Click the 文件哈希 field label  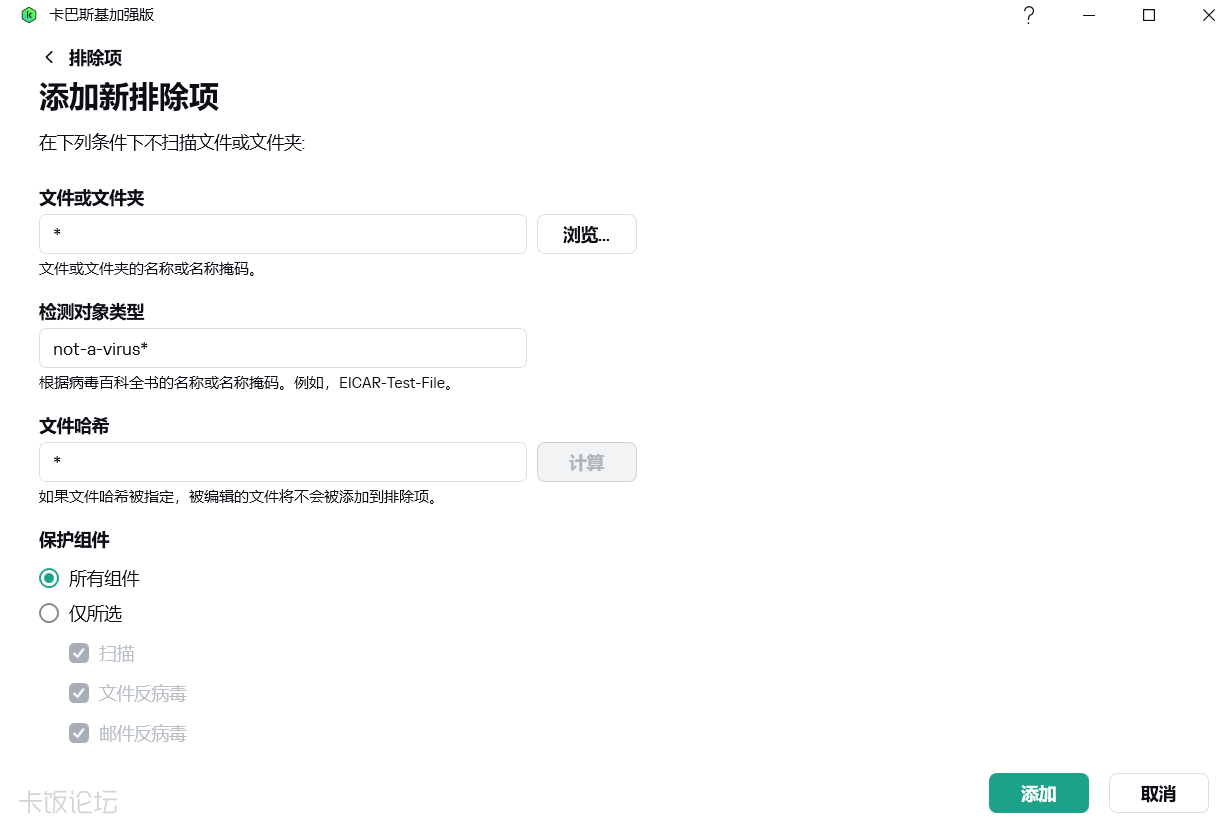(x=74, y=426)
